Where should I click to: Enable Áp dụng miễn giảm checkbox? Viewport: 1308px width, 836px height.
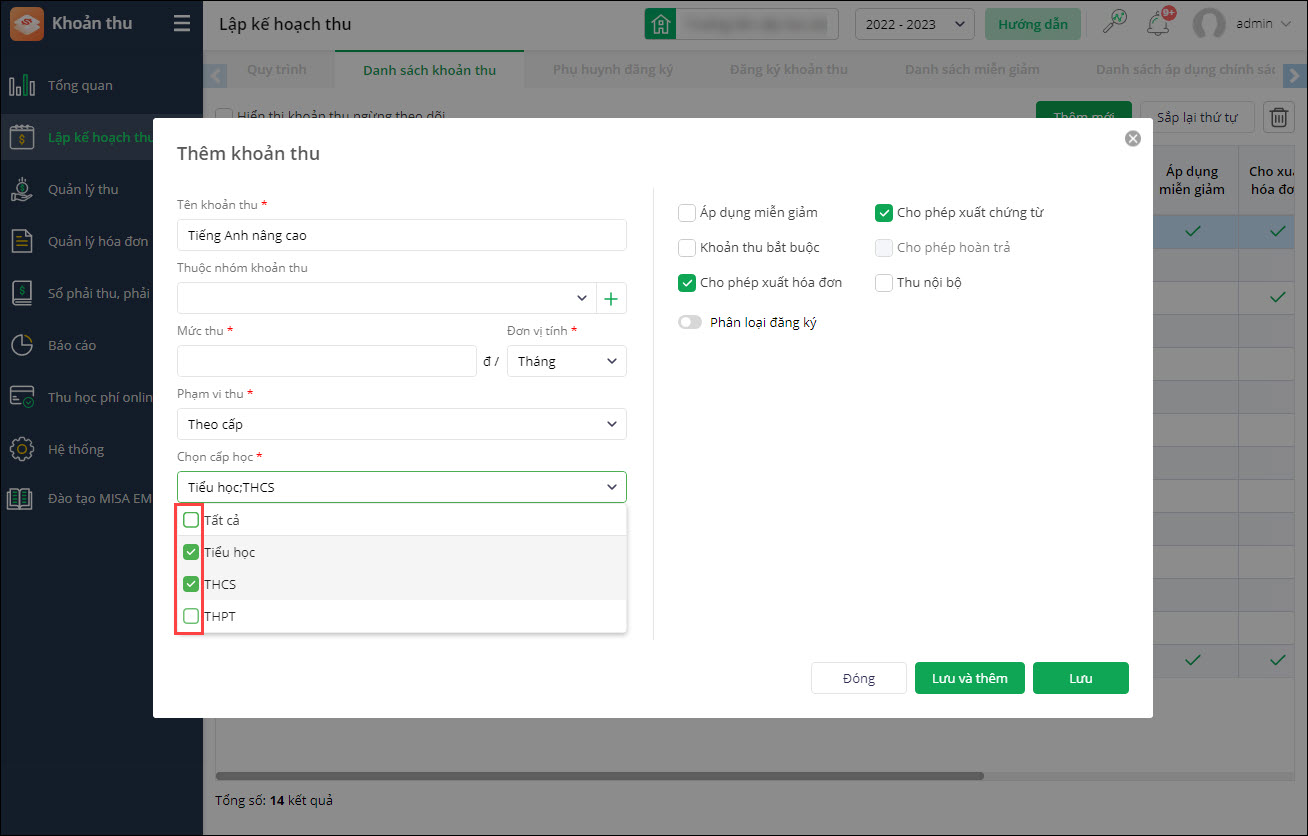687,212
